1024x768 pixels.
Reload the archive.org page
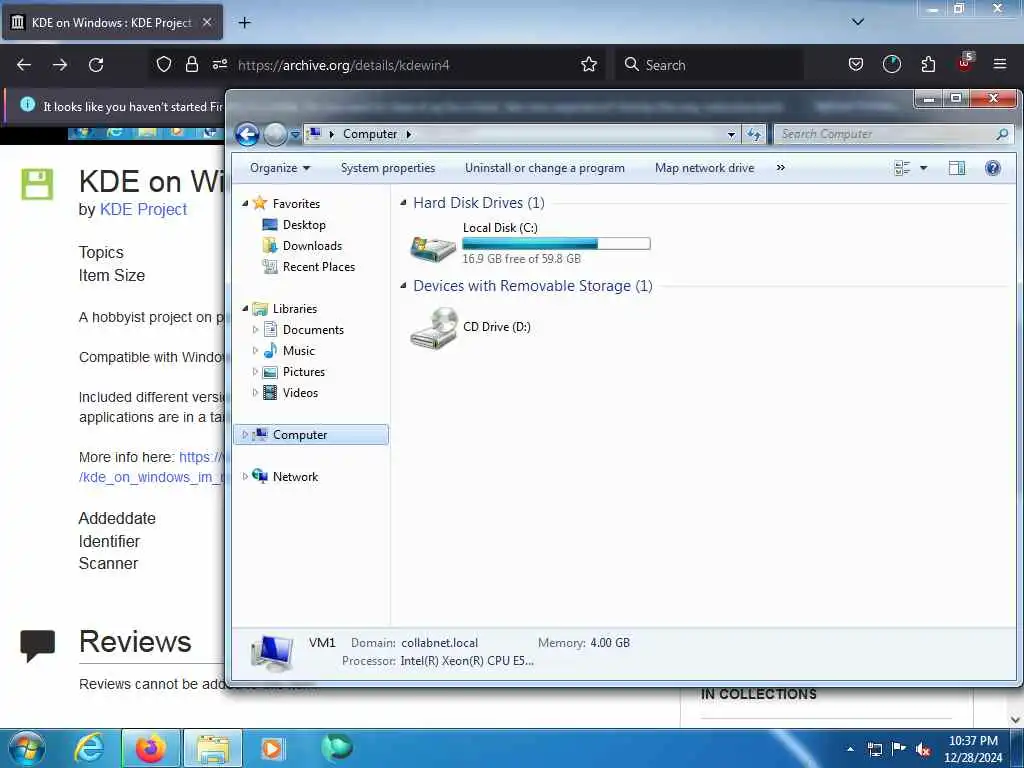pos(96,65)
